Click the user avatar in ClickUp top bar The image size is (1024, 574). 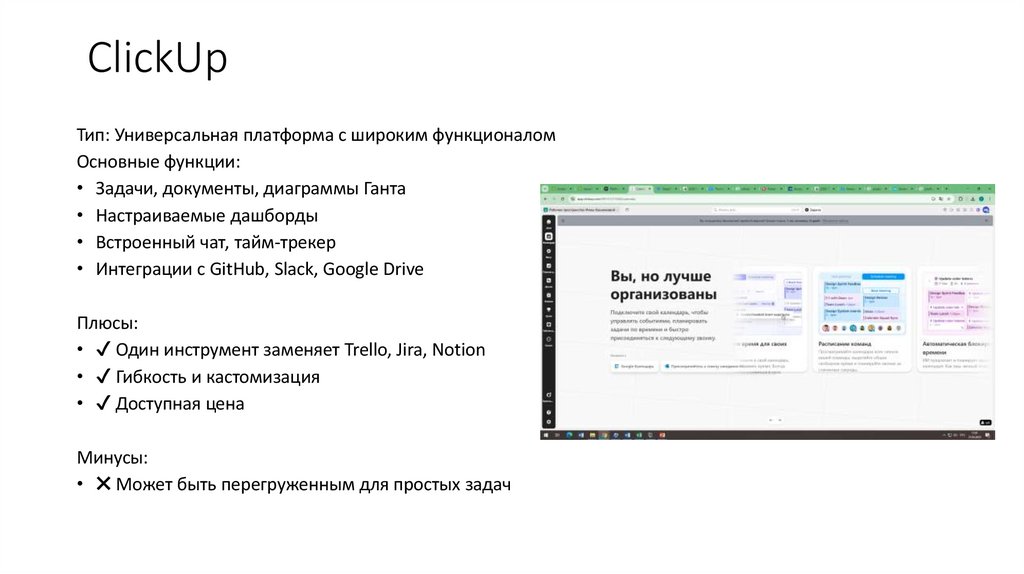coord(986,210)
